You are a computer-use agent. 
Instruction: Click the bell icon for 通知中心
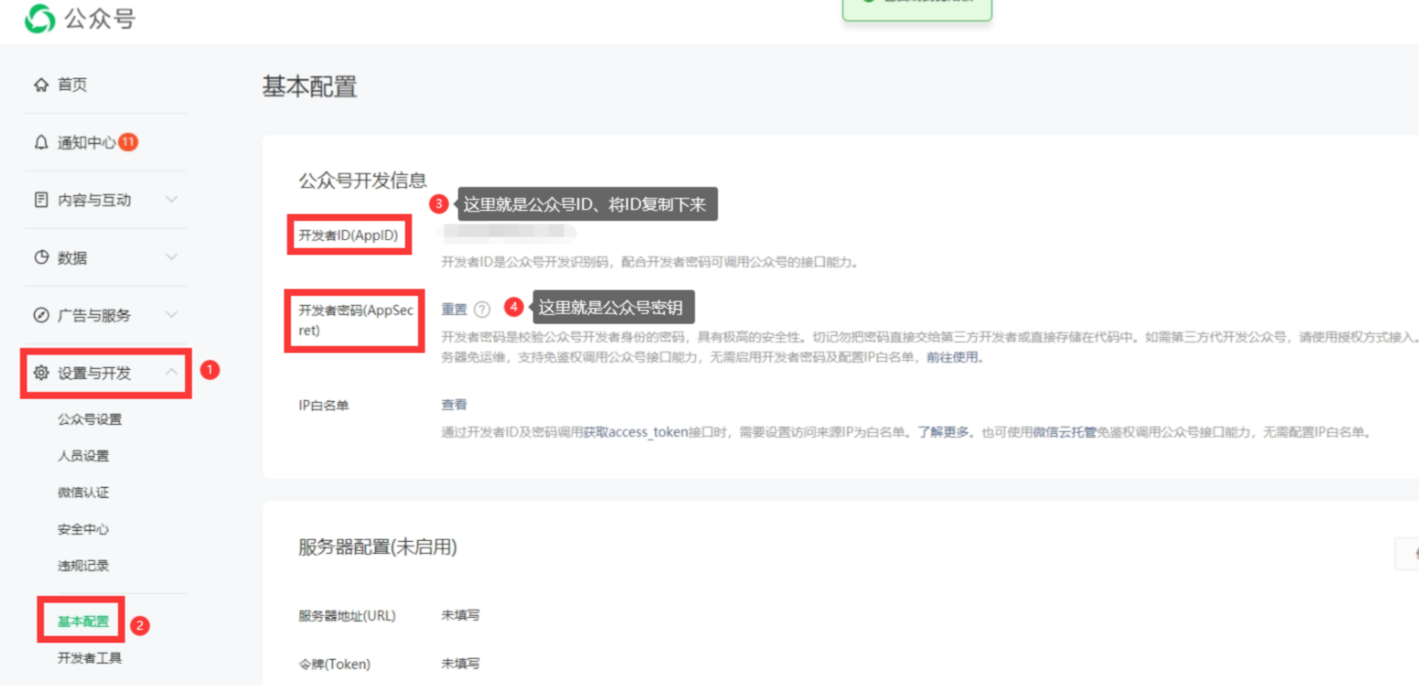pyautogui.click(x=41, y=143)
